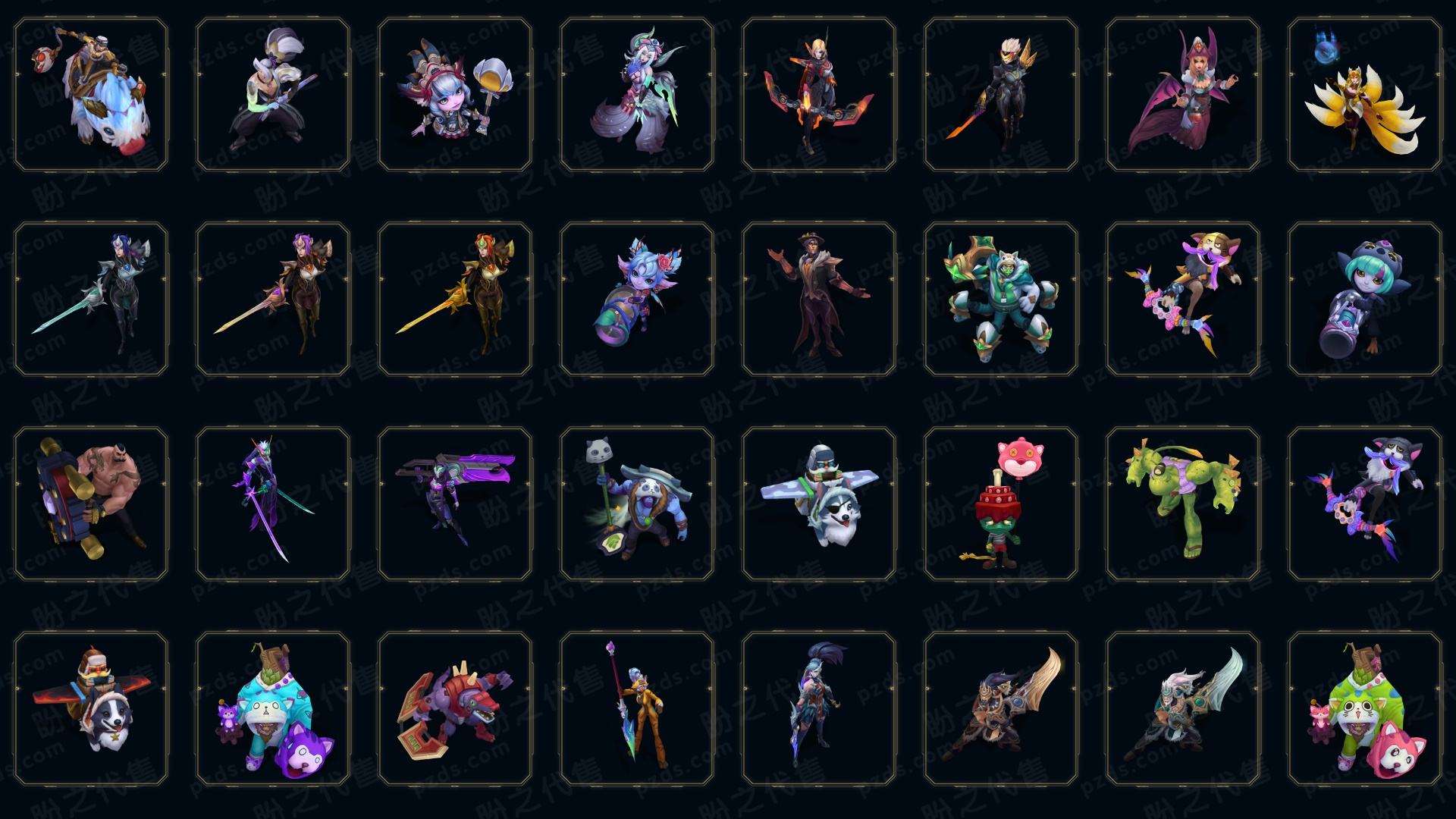The width and height of the screenshot is (1456, 819).
Task: Click the purple crossbow glider character tile
Action: click(x=455, y=504)
